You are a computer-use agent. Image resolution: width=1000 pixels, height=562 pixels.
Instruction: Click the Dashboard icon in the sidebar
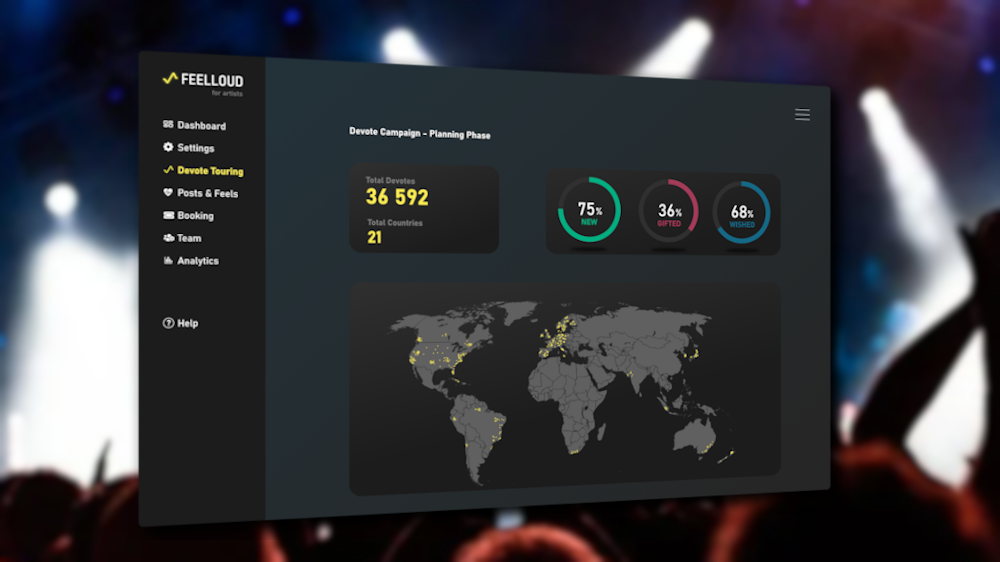point(168,125)
